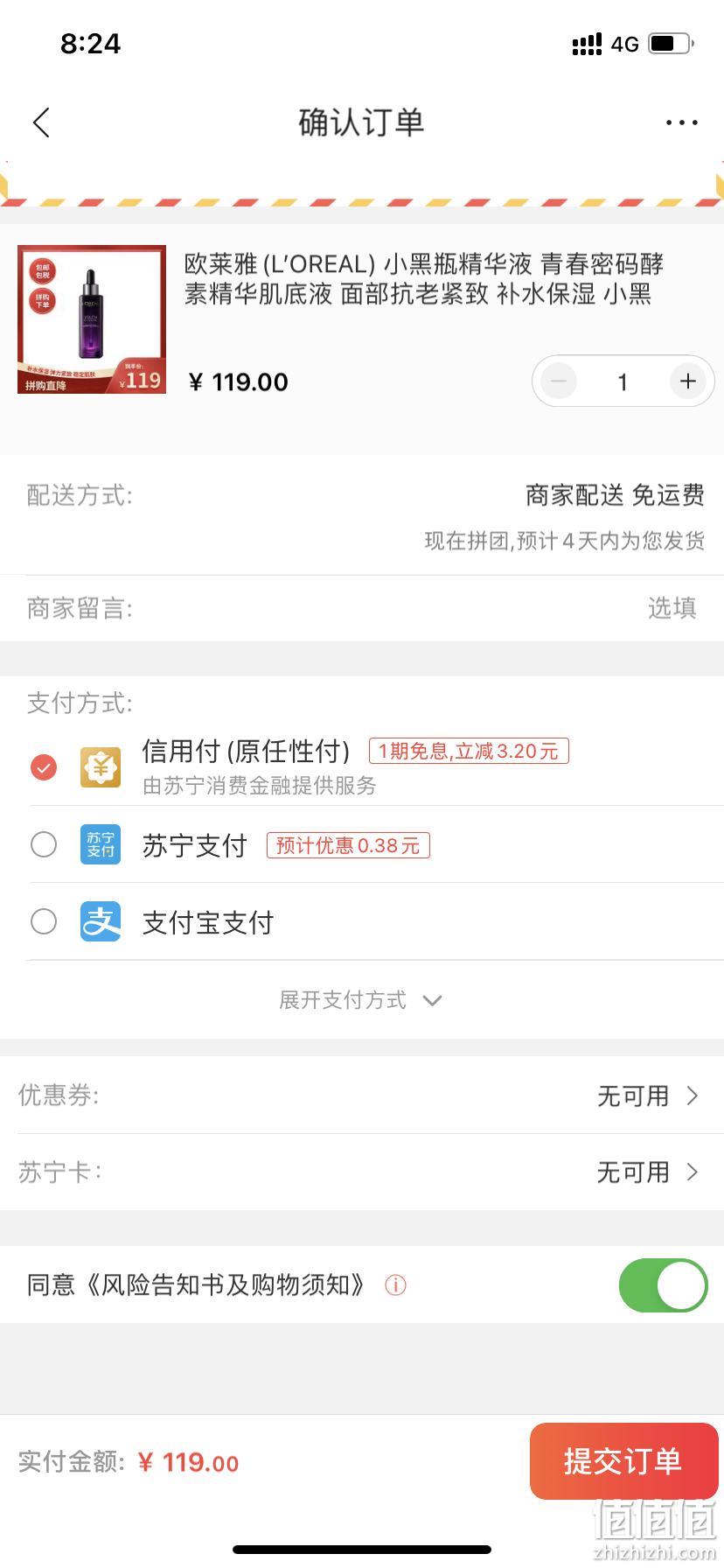The height and width of the screenshot is (1568, 724).
Task: Tap the 1期免息,立减3.20元 promotion tag
Action: click(469, 751)
